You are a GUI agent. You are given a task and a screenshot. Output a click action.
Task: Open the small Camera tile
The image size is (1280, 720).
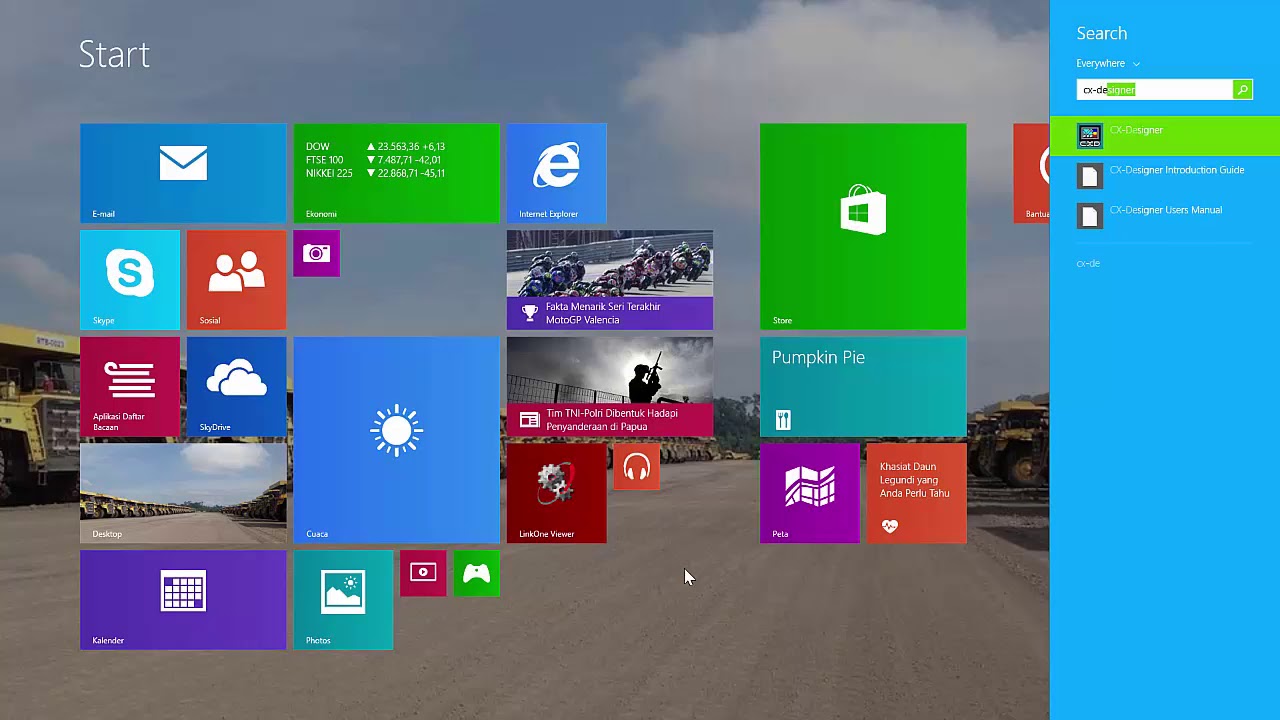point(317,254)
